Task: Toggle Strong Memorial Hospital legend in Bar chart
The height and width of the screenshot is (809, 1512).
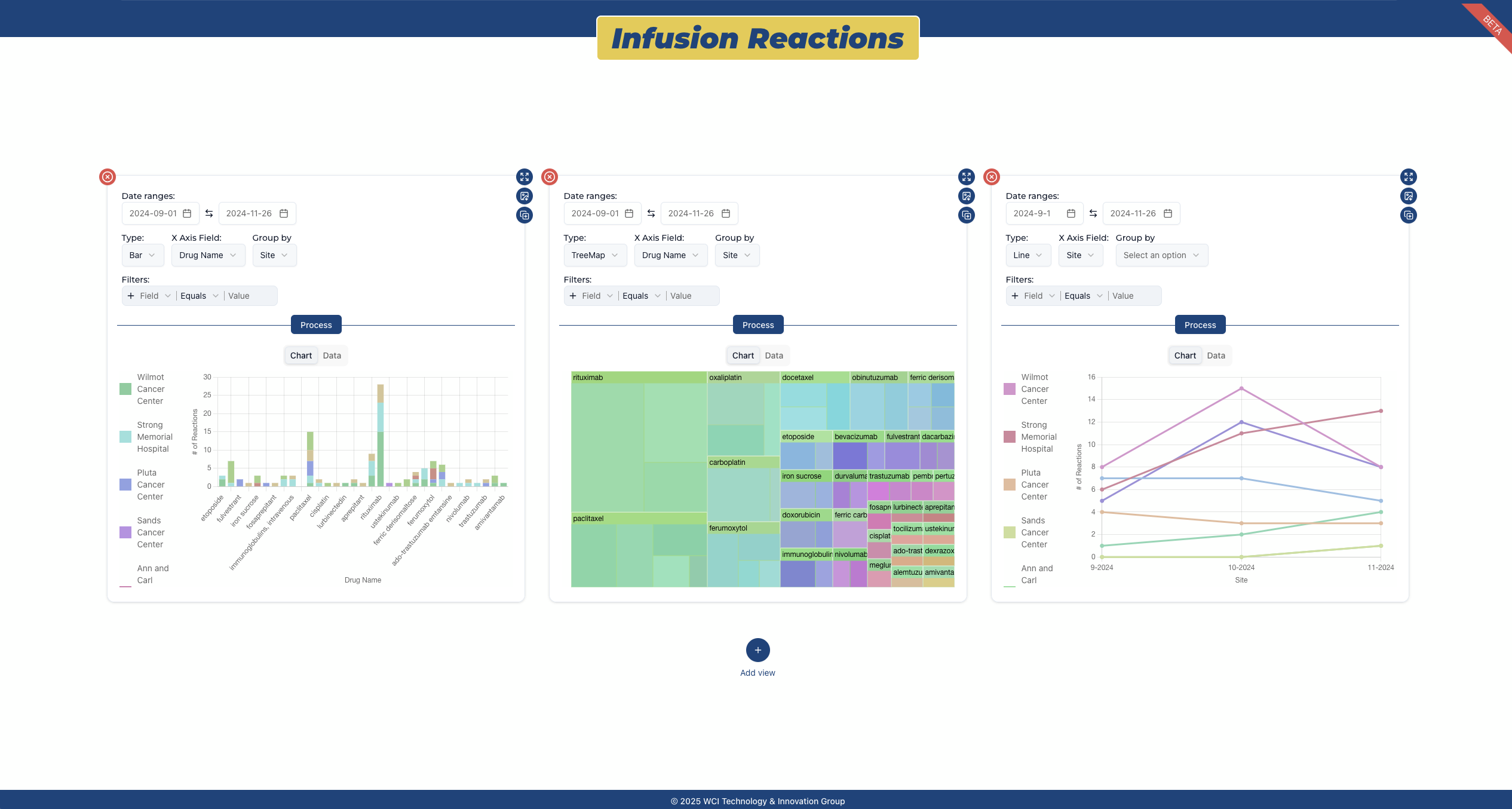Action: tap(147, 437)
